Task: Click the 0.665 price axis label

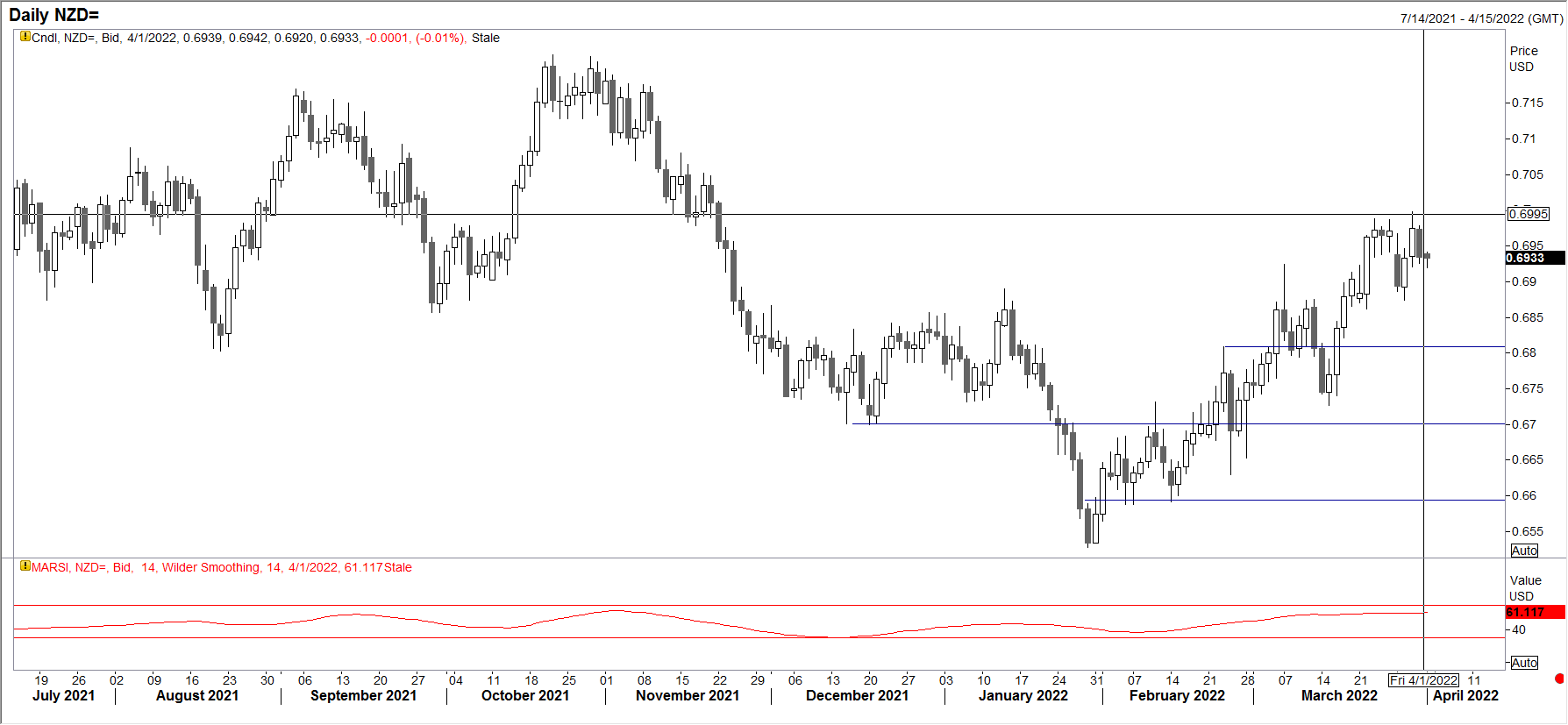Action: click(1528, 459)
